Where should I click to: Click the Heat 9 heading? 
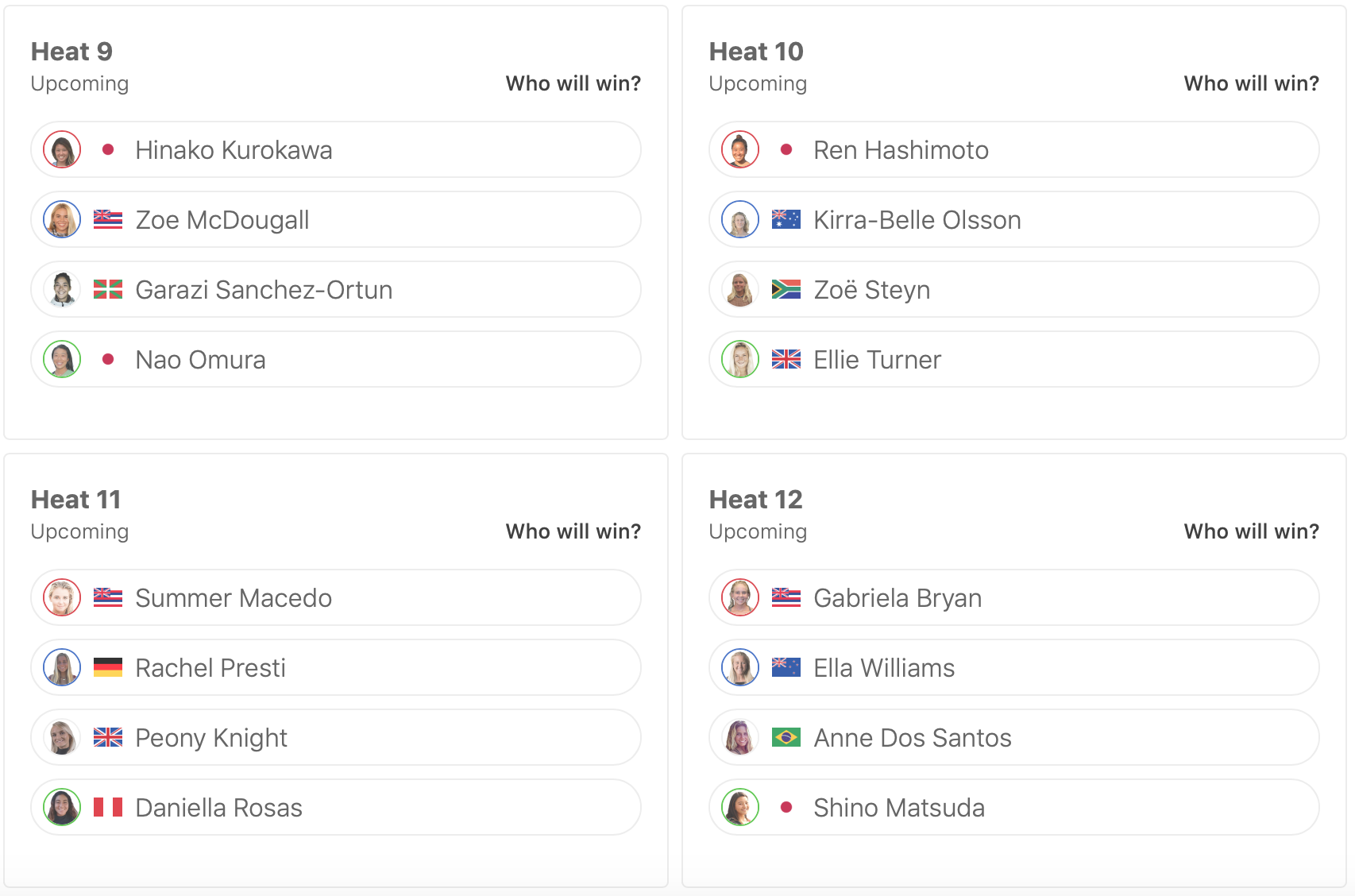pyautogui.click(x=71, y=52)
